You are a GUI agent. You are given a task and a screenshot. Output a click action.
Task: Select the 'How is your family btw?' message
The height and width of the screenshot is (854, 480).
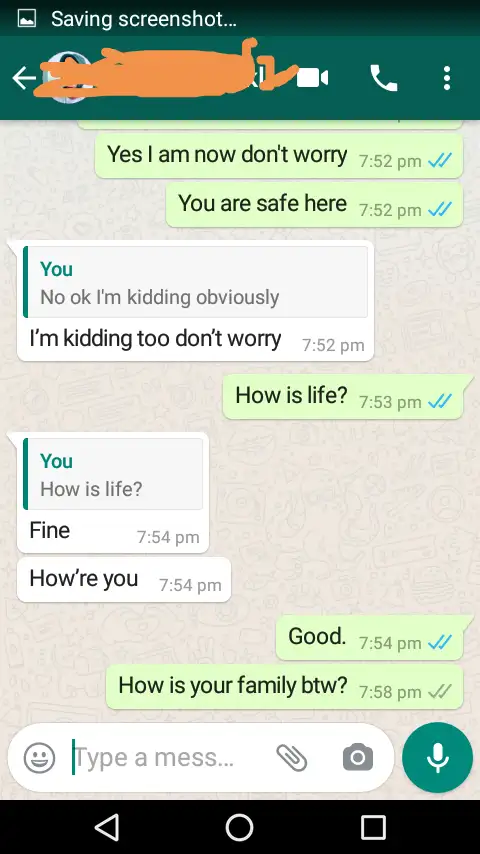(284, 687)
